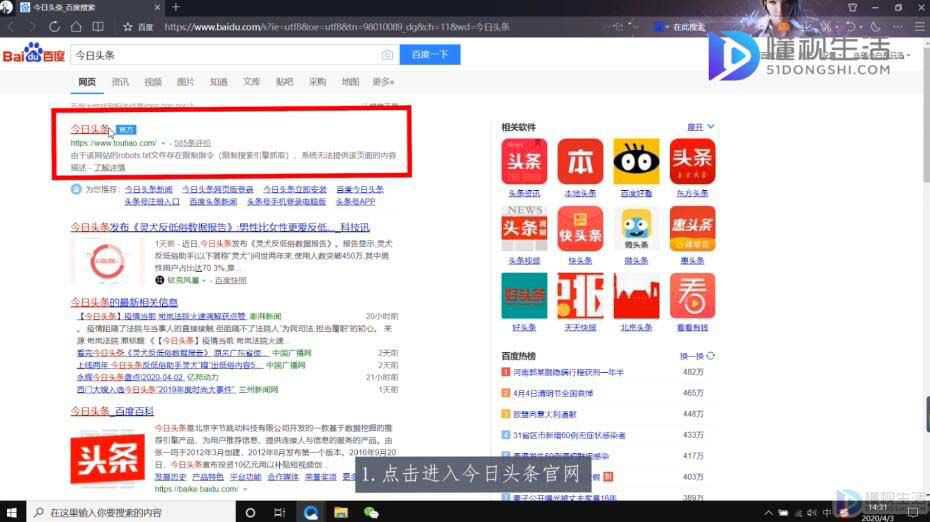Open the 本地头条 app icon
930x522 pixels.
coord(580,161)
